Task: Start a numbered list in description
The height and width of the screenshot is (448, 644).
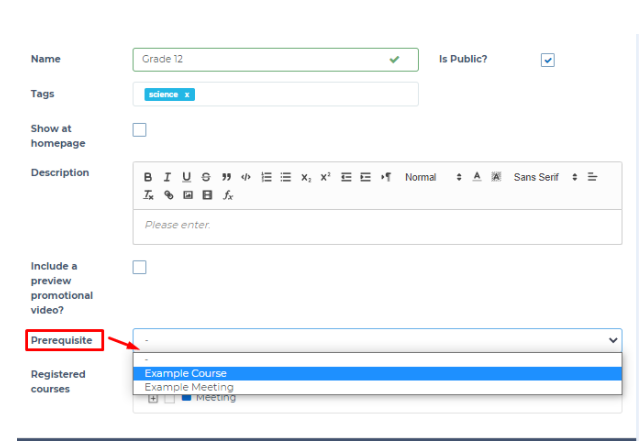Action: pyautogui.click(x=266, y=177)
